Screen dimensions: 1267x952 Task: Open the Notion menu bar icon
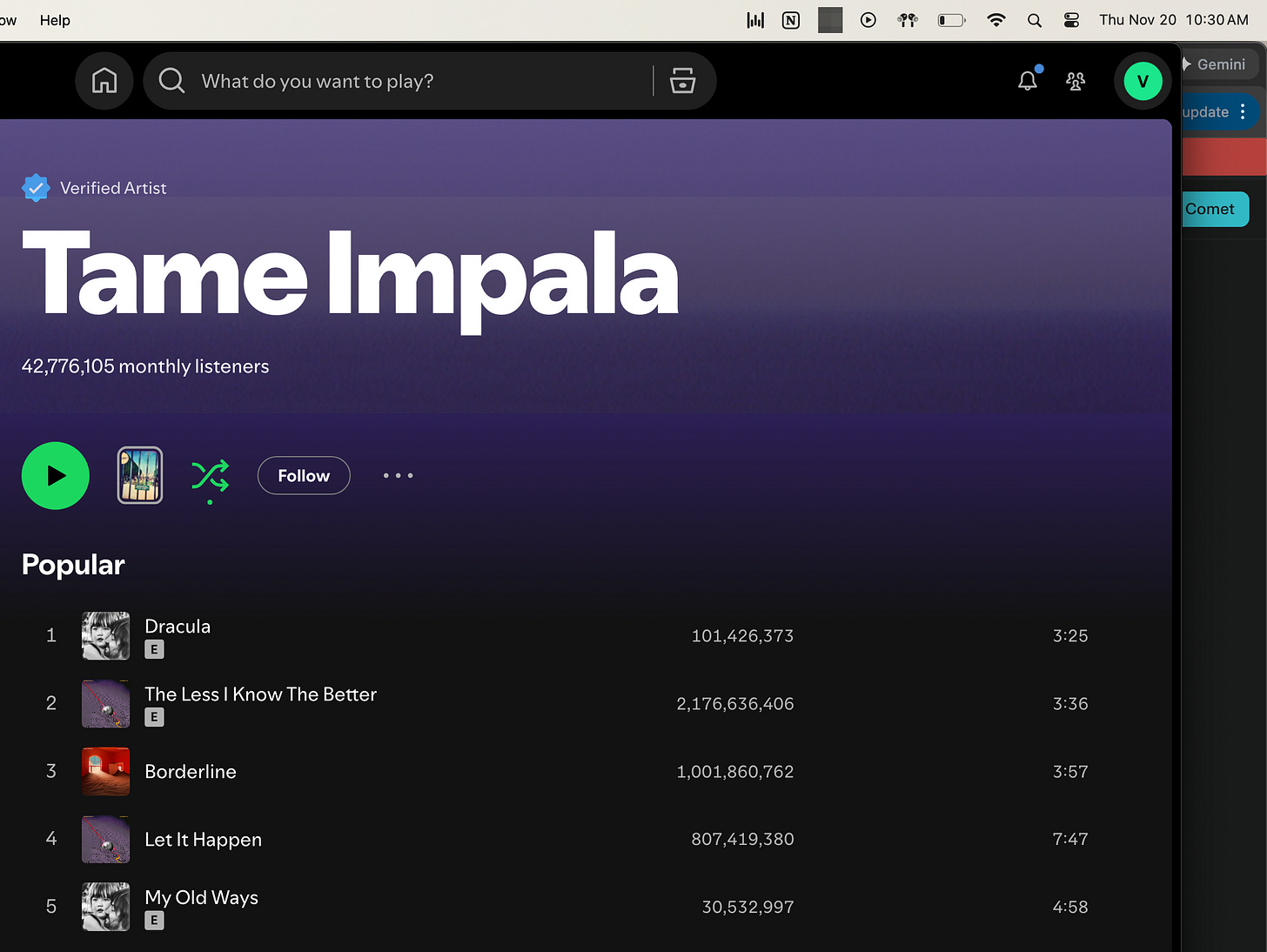pyautogui.click(x=791, y=20)
